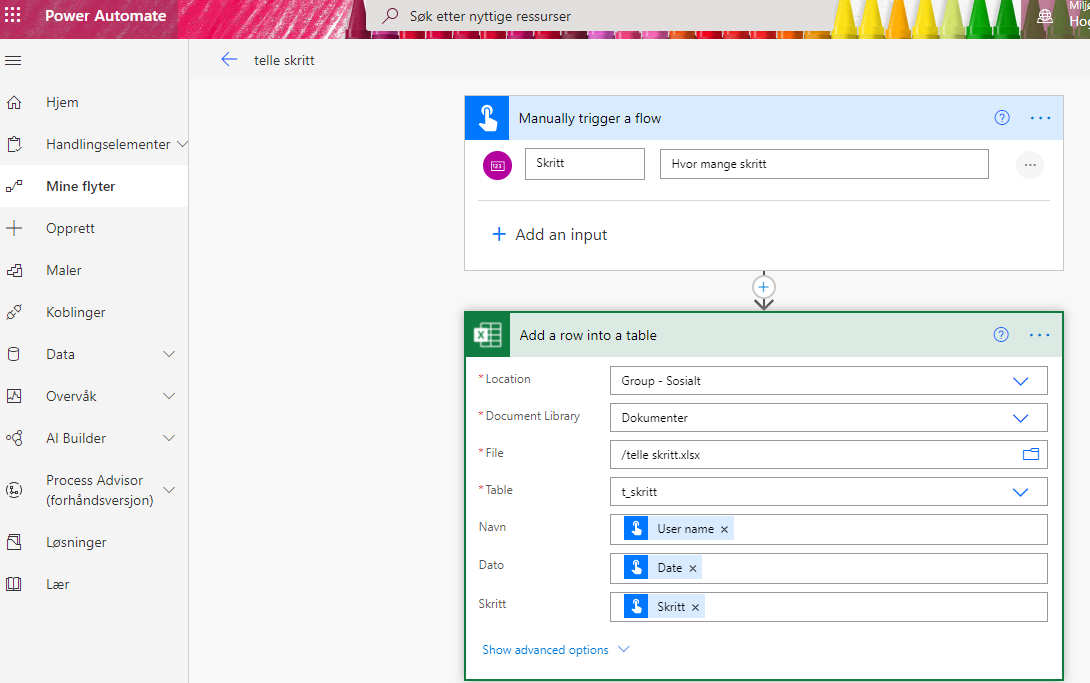This screenshot has height=683, width=1090.
Task: Click the Date dynamic token
Action: (x=662, y=568)
